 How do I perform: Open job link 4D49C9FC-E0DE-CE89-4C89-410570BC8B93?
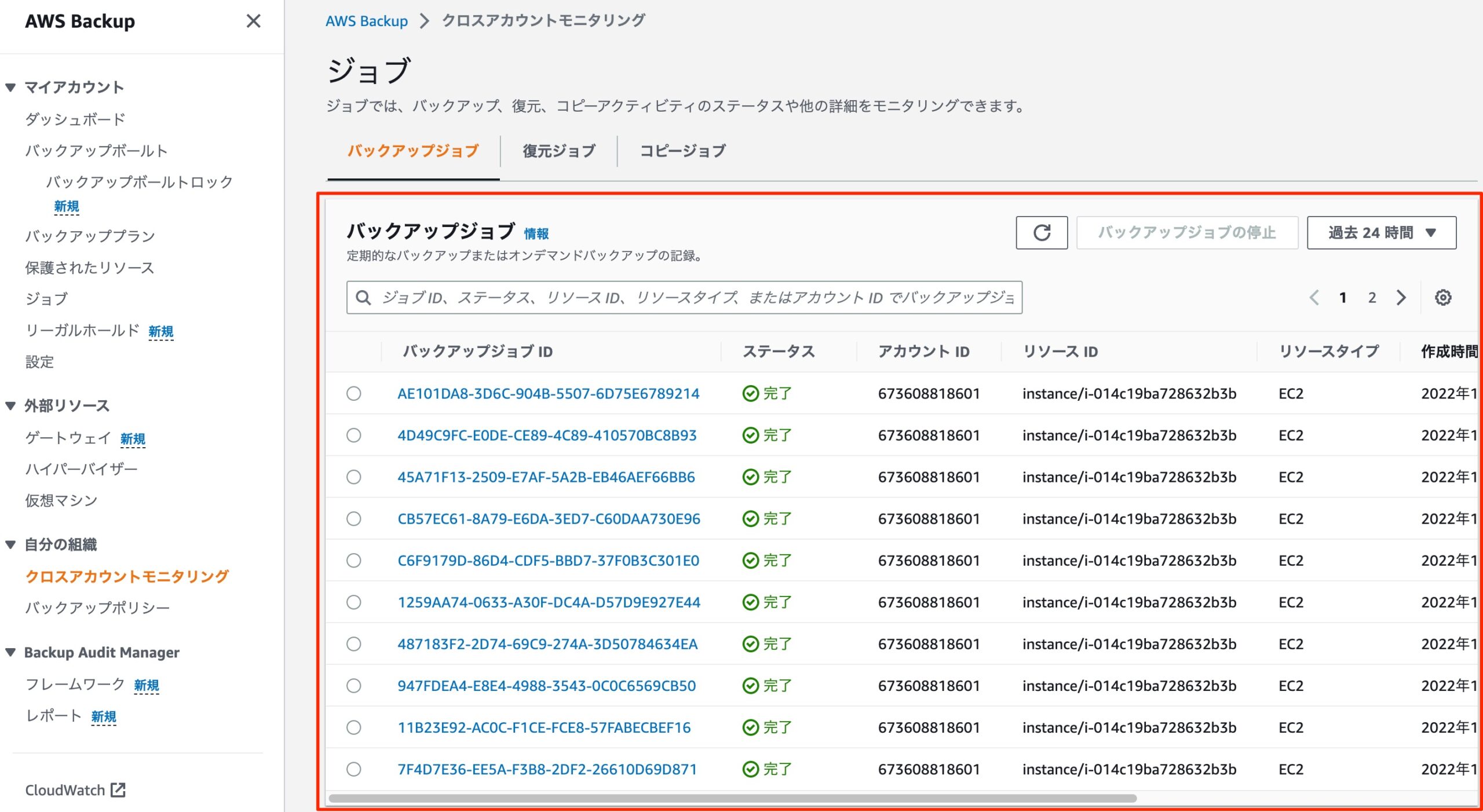(547, 436)
